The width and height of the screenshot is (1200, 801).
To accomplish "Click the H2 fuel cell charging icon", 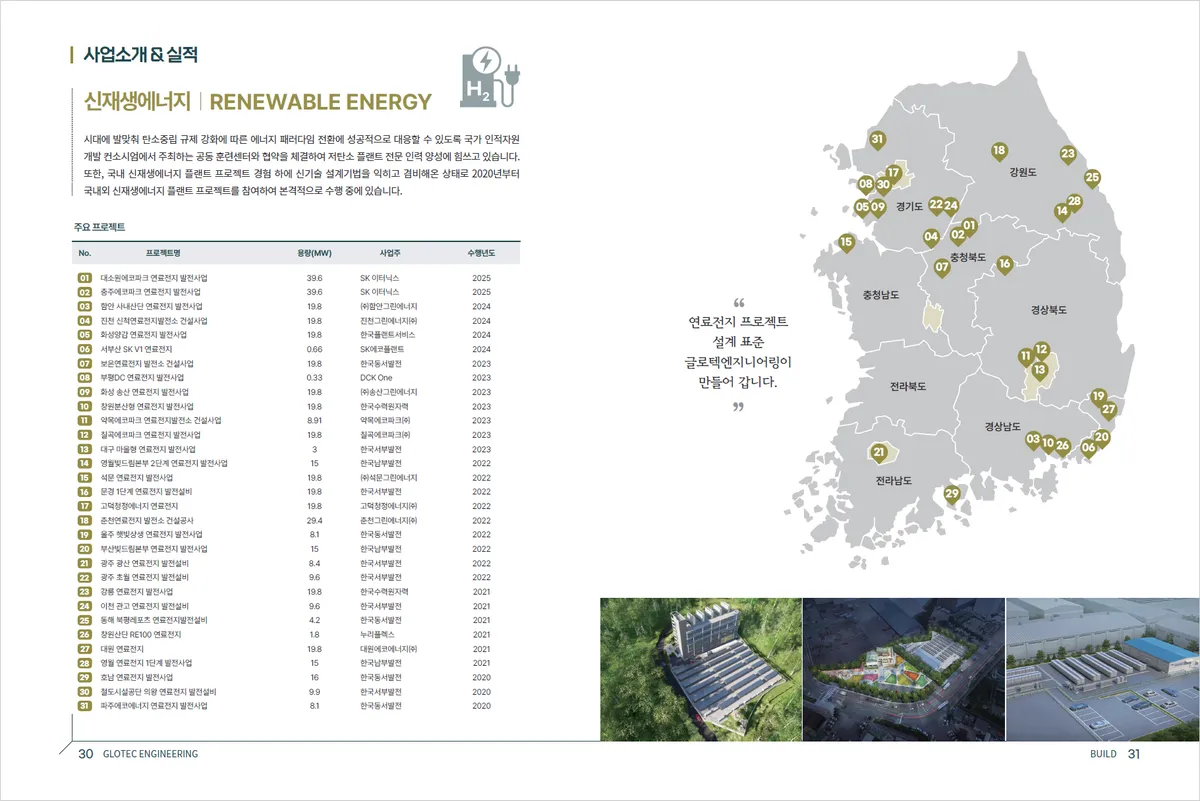I will click(x=489, y=77).
